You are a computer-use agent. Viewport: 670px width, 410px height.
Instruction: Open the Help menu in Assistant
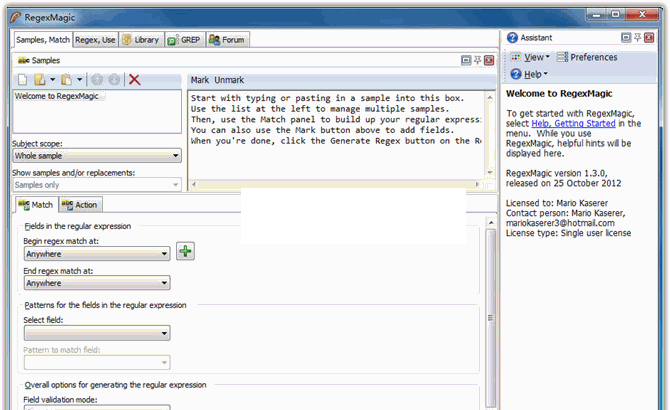pyautogui.click(x=530, y=74)
